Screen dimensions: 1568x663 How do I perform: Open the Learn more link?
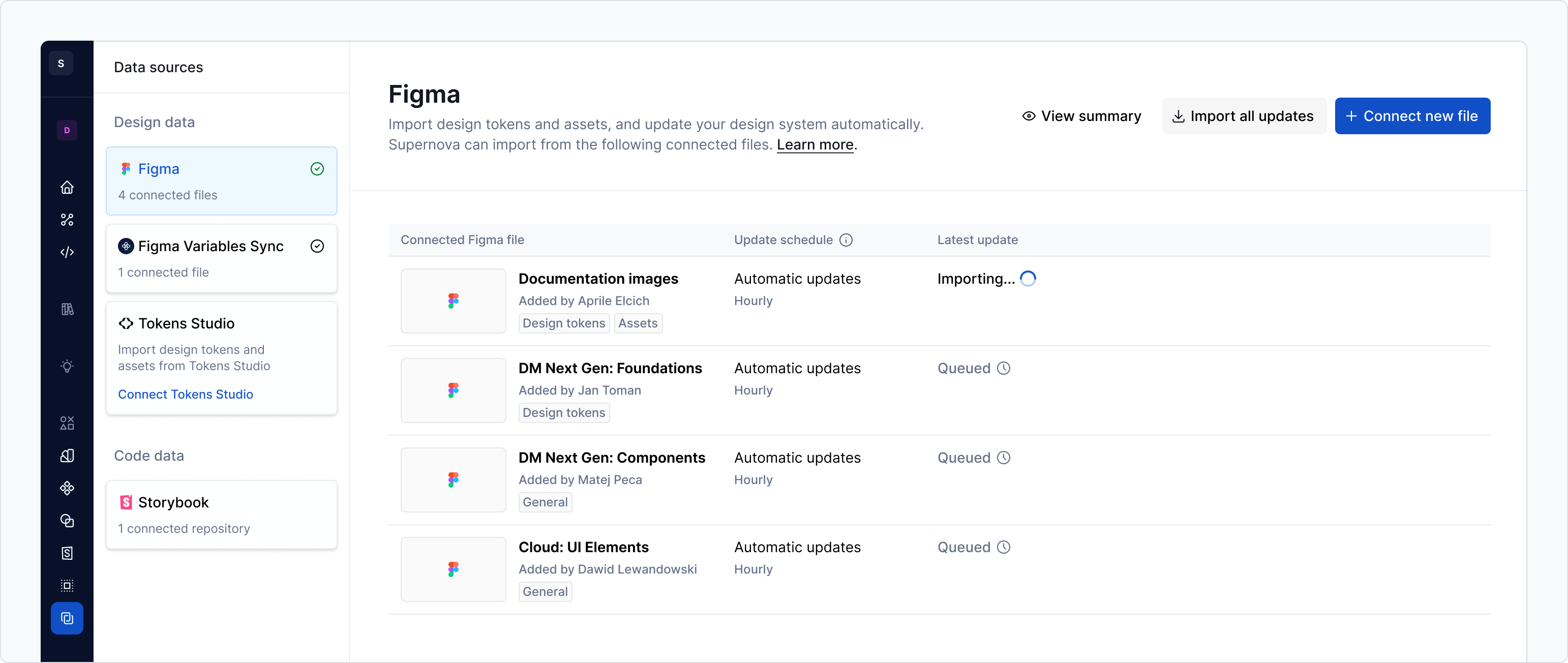coord(815,145)
